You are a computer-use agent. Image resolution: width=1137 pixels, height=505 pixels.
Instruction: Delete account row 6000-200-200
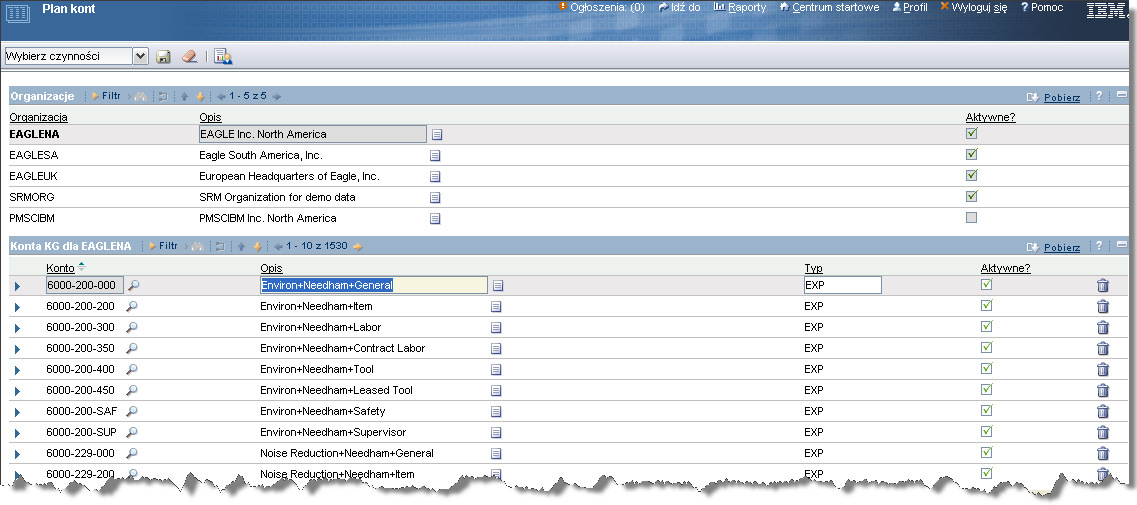pyautogui.click(x=1103, y=306)
